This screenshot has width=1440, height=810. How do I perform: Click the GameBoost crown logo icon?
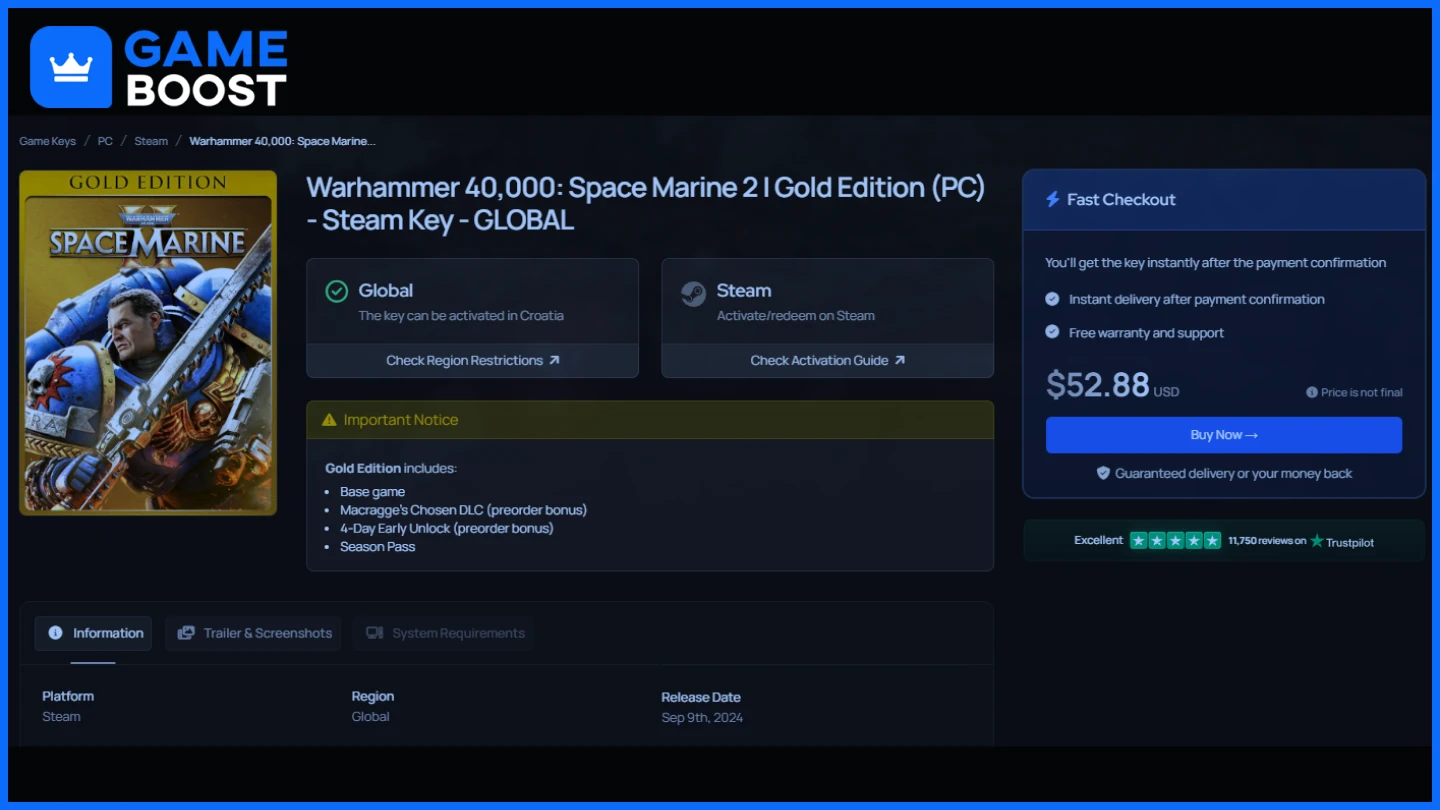(x=71, y=67)
